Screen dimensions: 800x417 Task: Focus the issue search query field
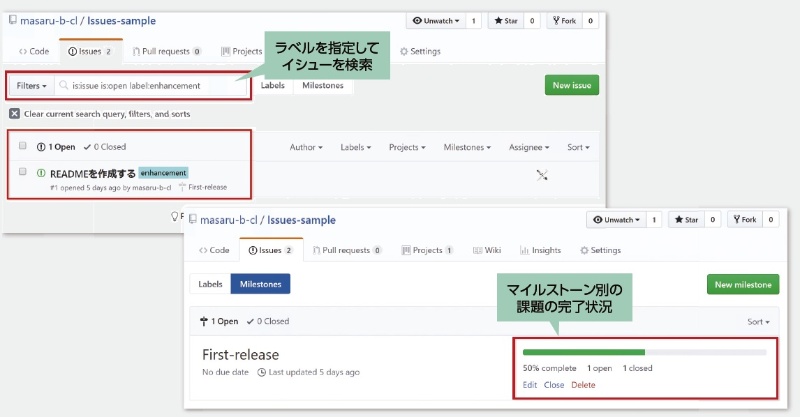pyautogui.click(x=151, y=86)
